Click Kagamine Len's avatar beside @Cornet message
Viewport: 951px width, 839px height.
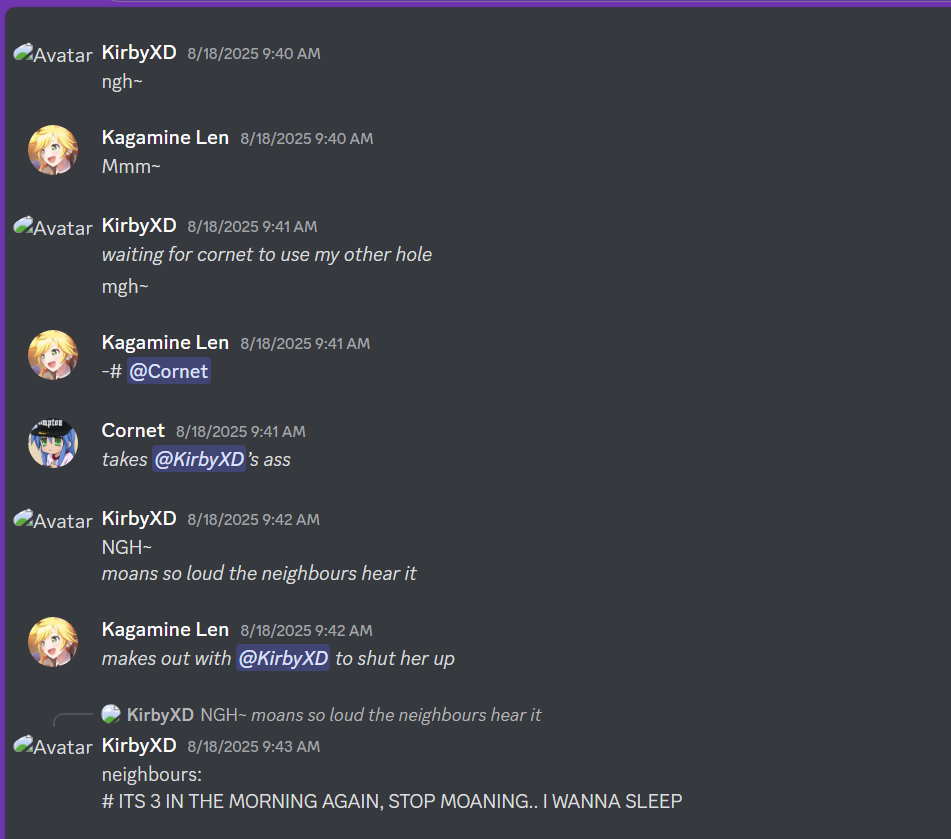coord(53,355)
